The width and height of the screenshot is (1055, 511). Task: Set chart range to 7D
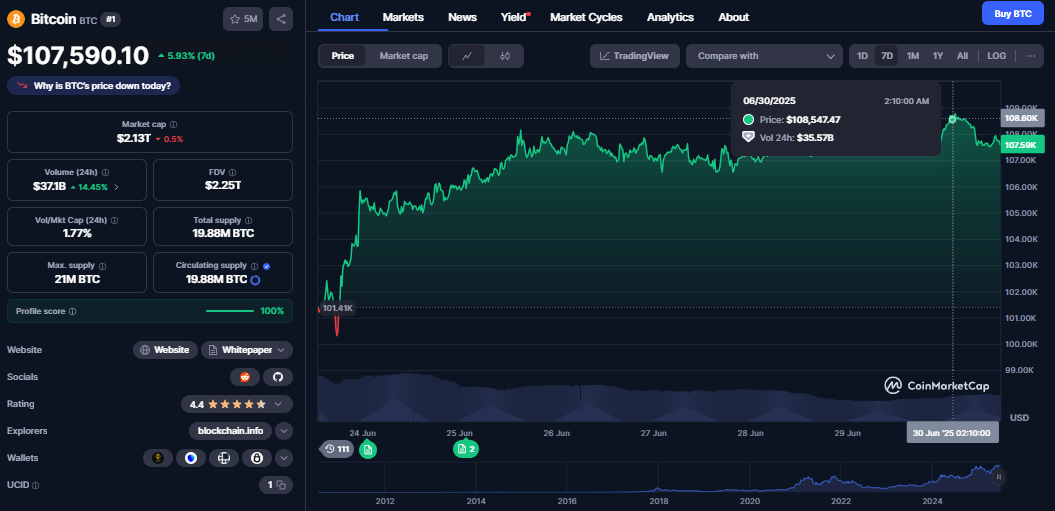point(887,56)
